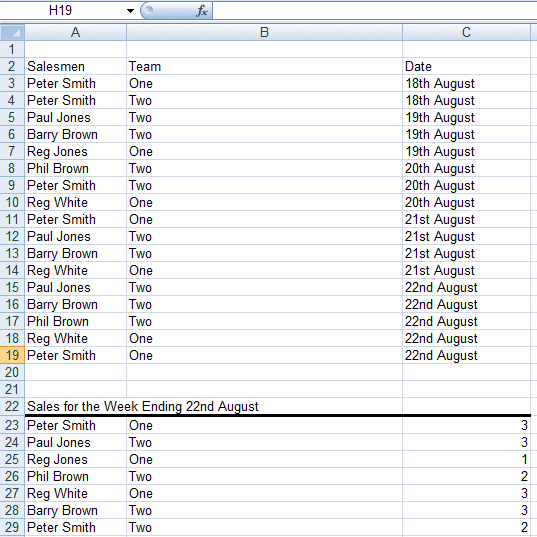Click '21st August' in row 11
Image resolution: width=537 pixels, height=537 pixels.
click(x=466, y=219)
